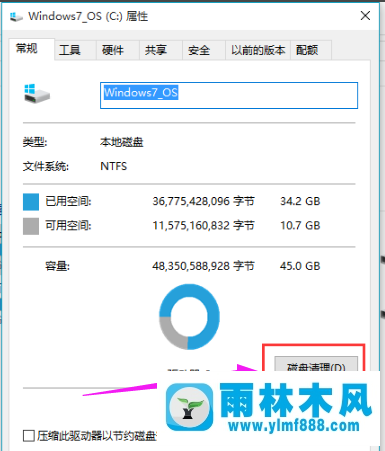Click the NTFS file system value
Screen dimensions: 385x451
(x=114, y=166)
